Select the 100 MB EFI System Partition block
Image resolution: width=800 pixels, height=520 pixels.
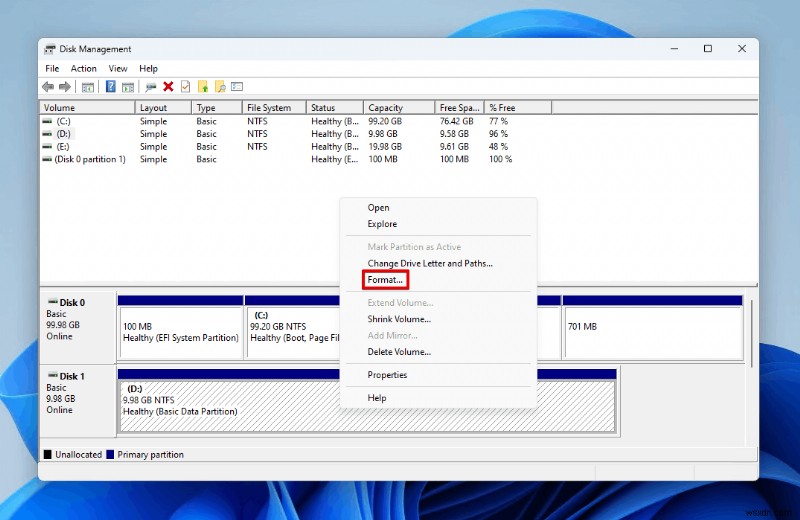pos(181,328)
